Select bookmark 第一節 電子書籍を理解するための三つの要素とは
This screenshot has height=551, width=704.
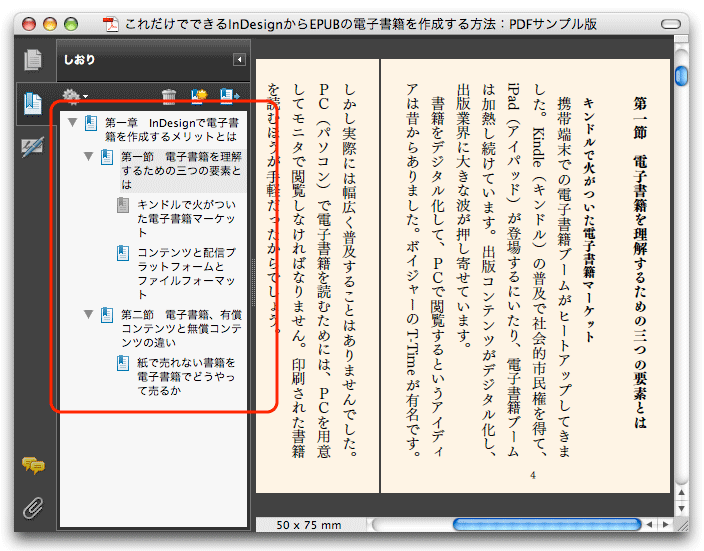tap(181, 170)
